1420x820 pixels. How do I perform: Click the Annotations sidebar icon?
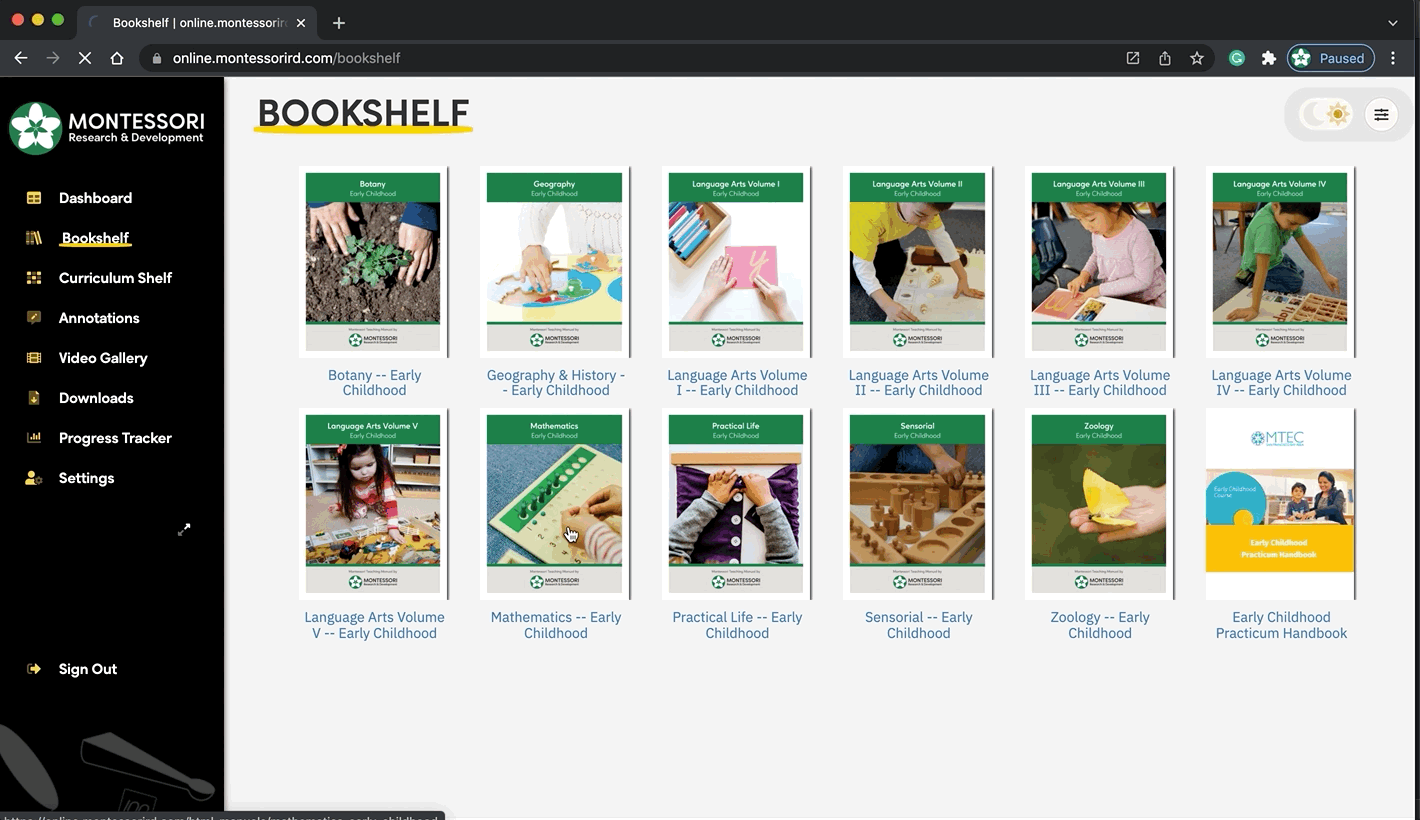pos(34,318)
